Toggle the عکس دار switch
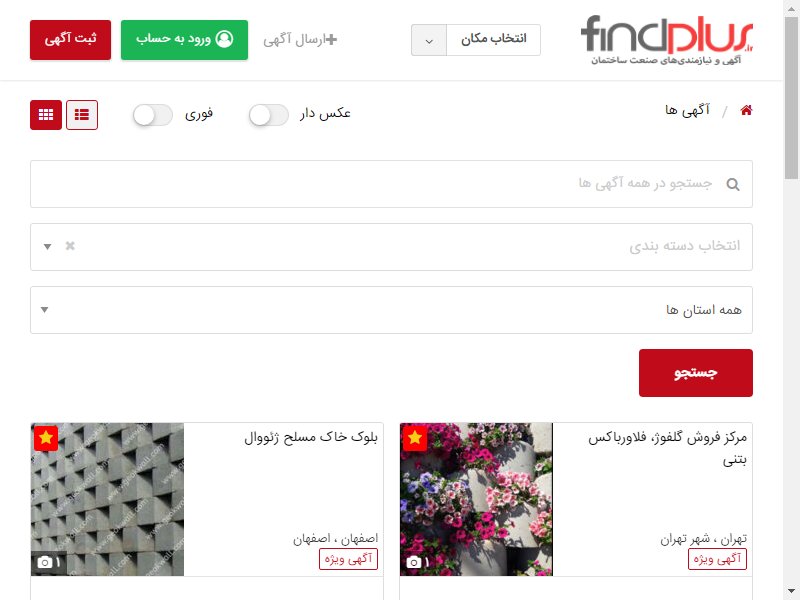800x600 pixels. coord(268,115)
